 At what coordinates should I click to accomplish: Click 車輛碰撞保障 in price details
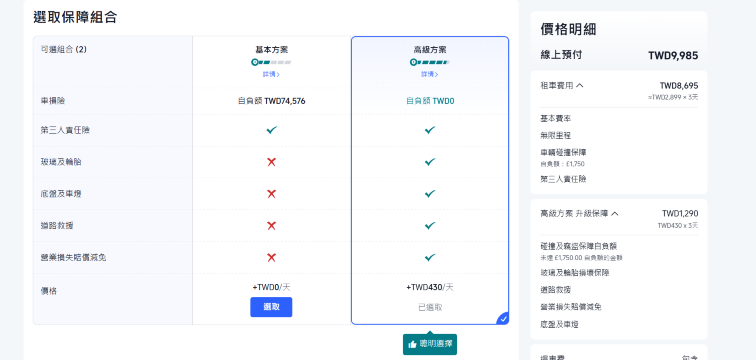564,152
